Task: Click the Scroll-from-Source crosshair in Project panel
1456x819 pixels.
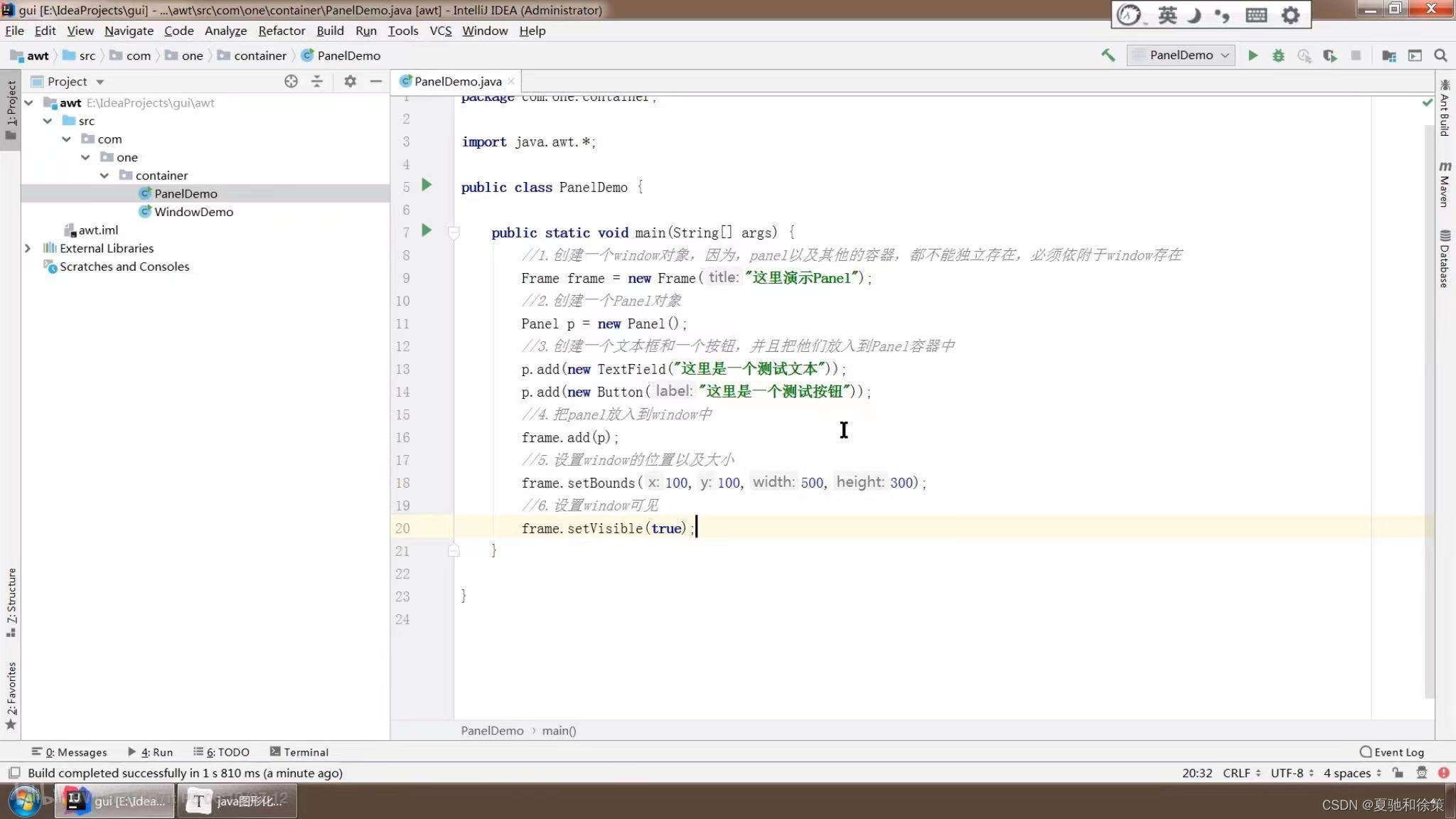Action: click(x=291, y=81)
